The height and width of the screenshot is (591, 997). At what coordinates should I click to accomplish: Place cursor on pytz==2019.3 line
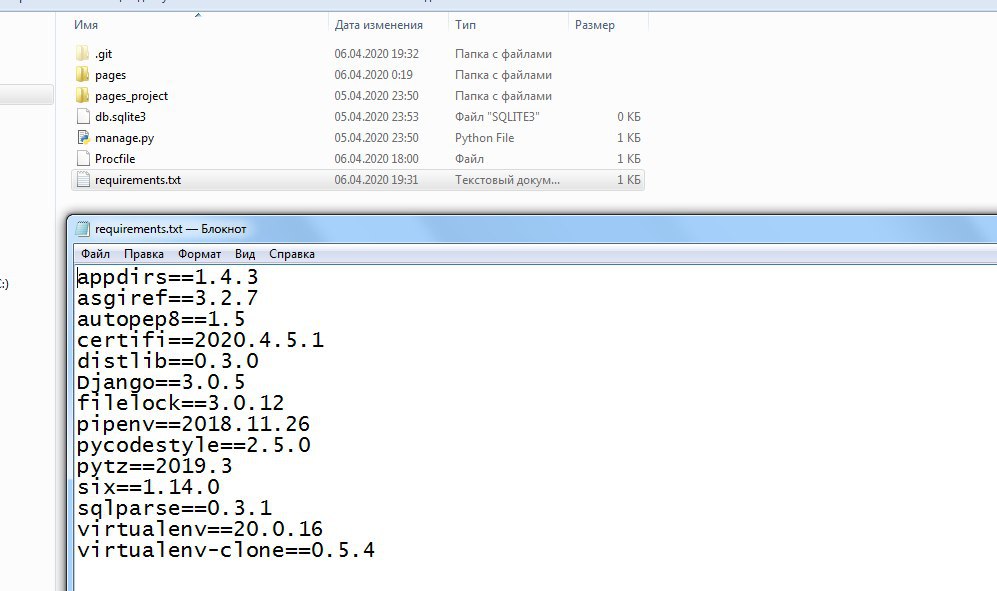coord(155,466)
